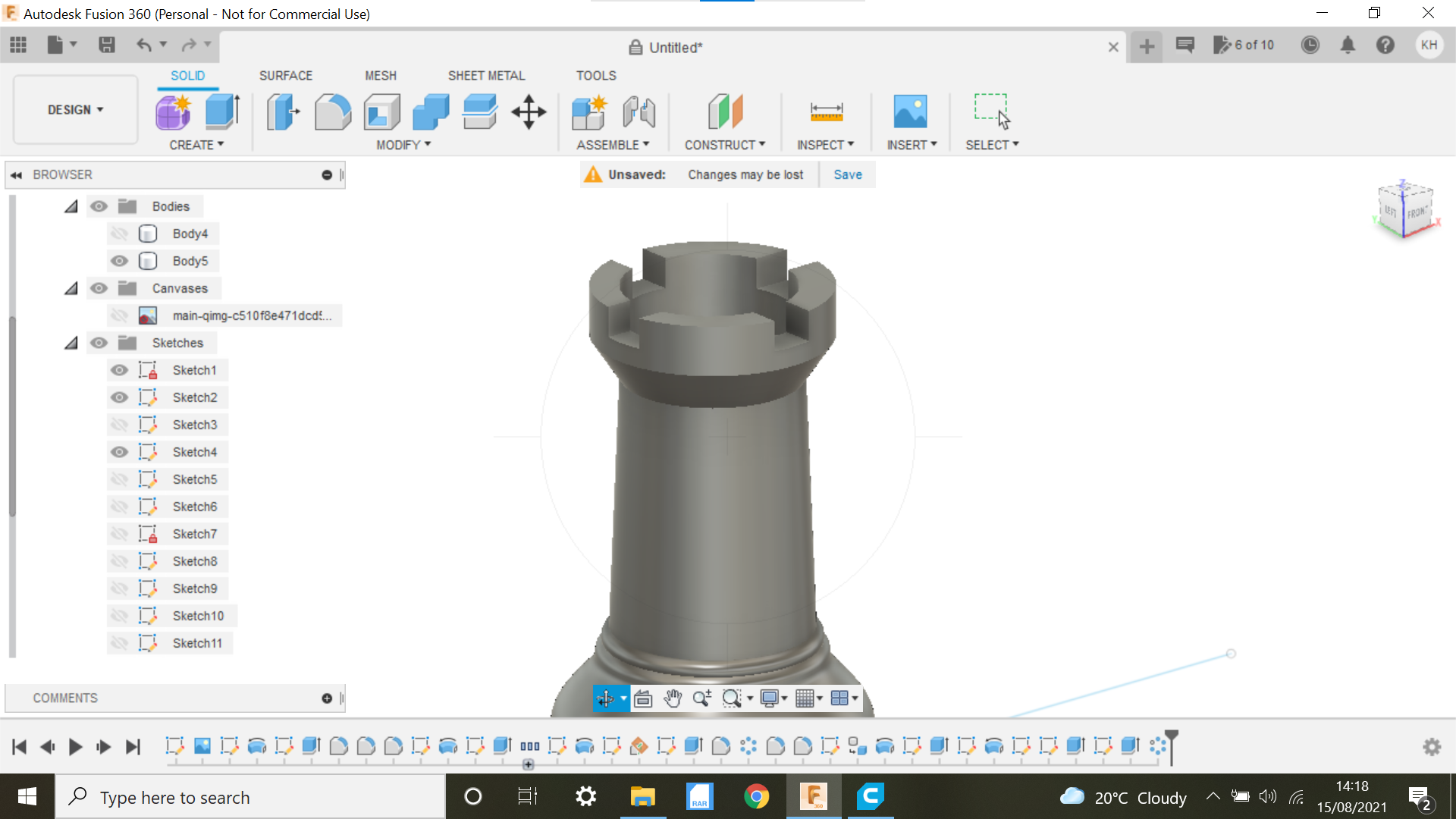
Task: Open the job status clock icon
Action: [x=1310, y=45]
